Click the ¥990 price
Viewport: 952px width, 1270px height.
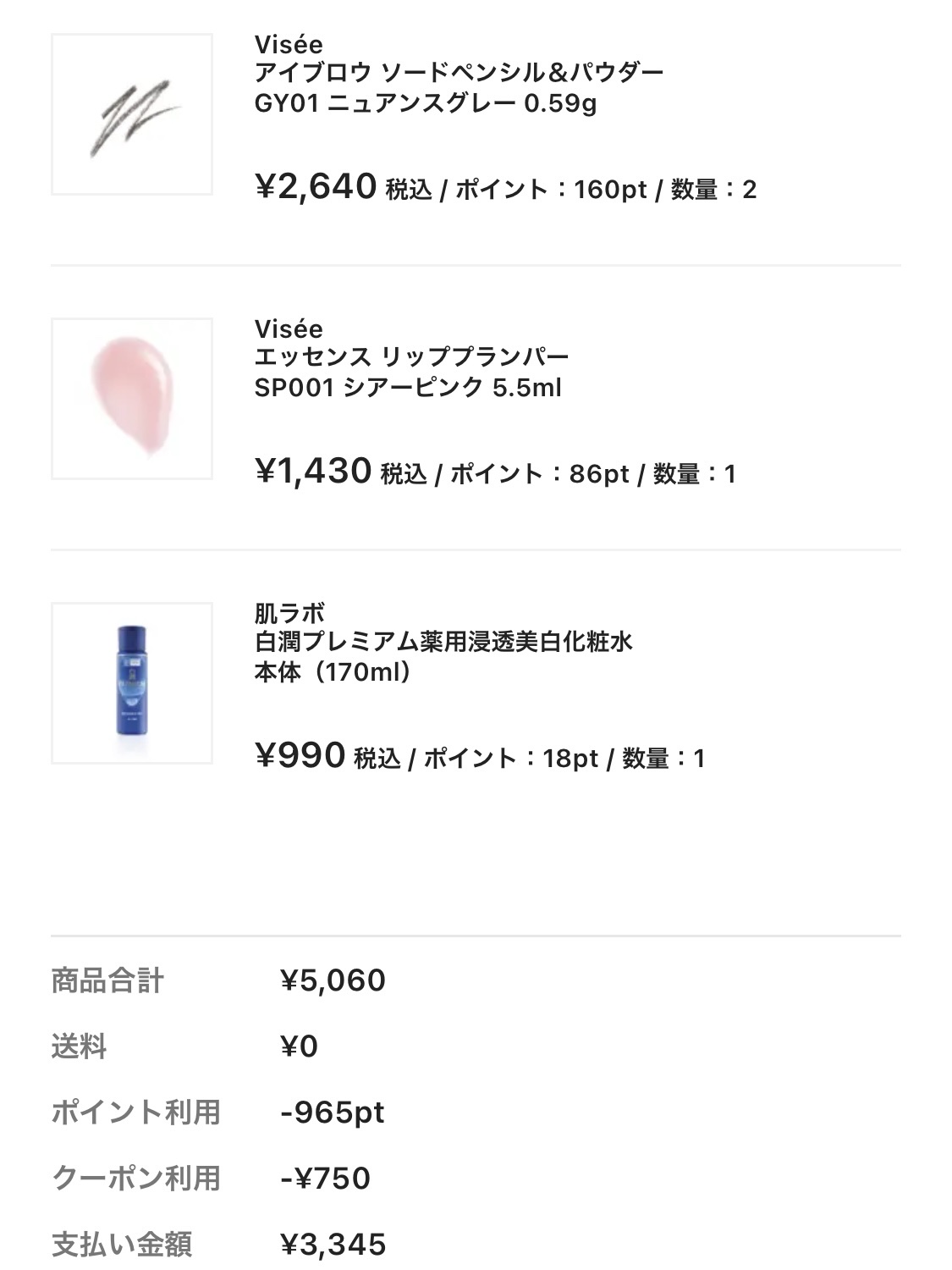tap(300, 756)
